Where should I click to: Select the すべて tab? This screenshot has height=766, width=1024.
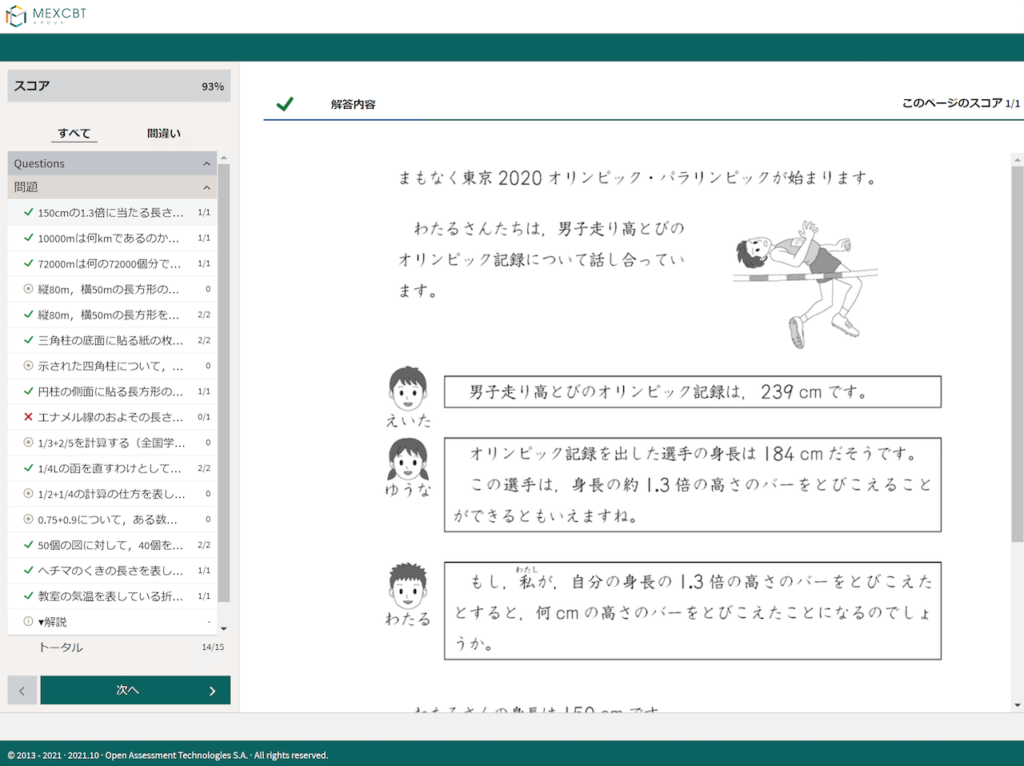click(x=74, y=133)
